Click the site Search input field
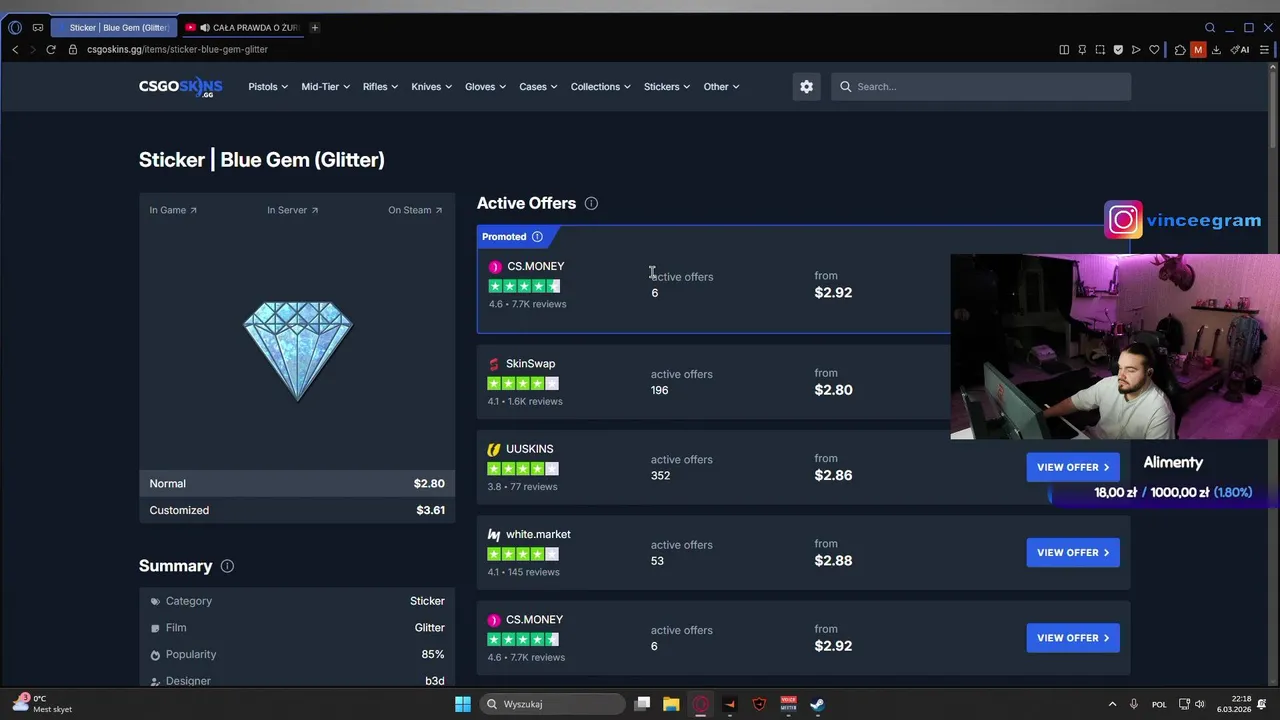Viewport: 1280px width, 720px height. coord(981,87)
